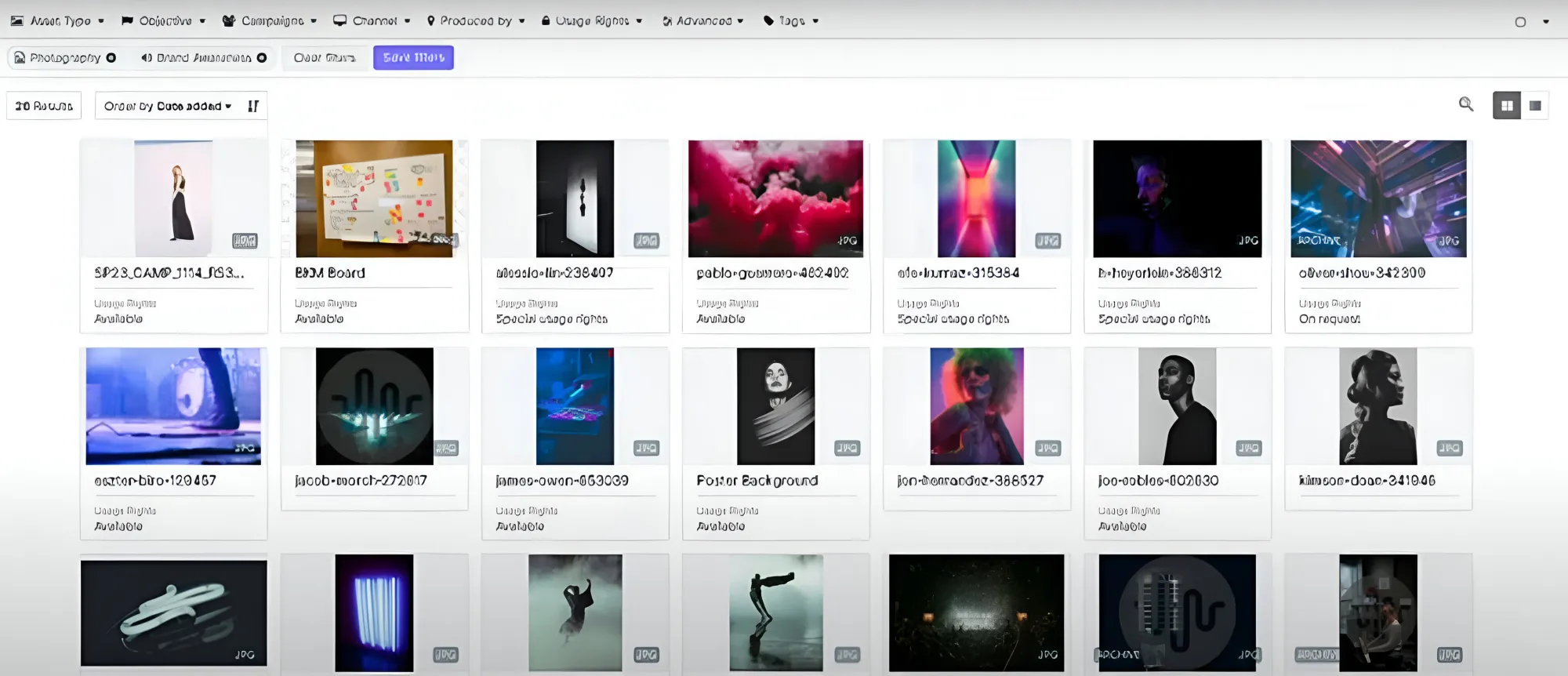Open the Objective filter dropdown

click(x=163, y=21)
